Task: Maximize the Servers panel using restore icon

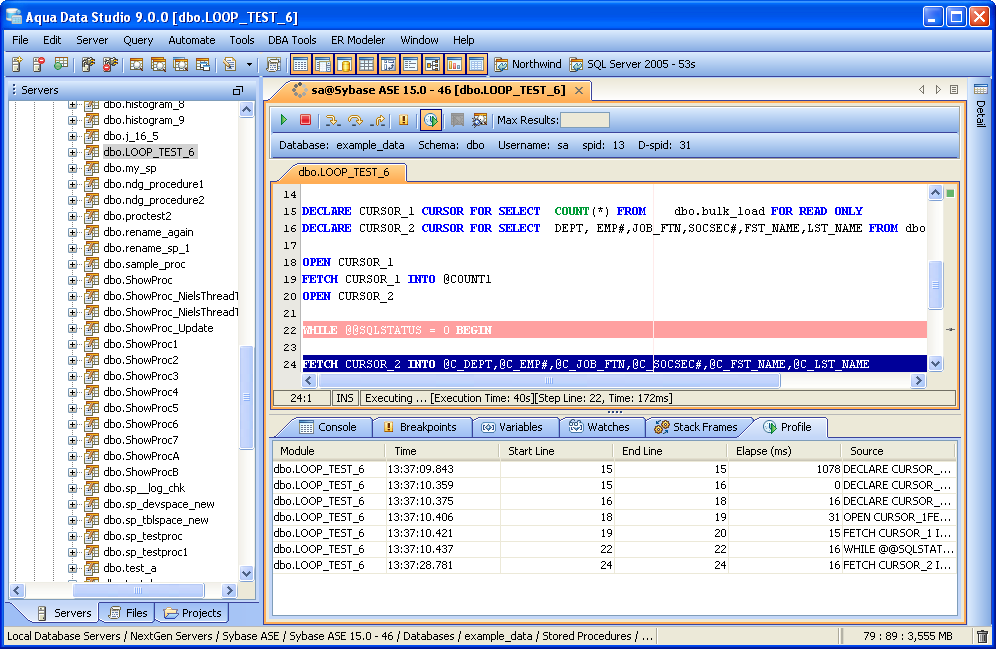Action: point(238,90)
